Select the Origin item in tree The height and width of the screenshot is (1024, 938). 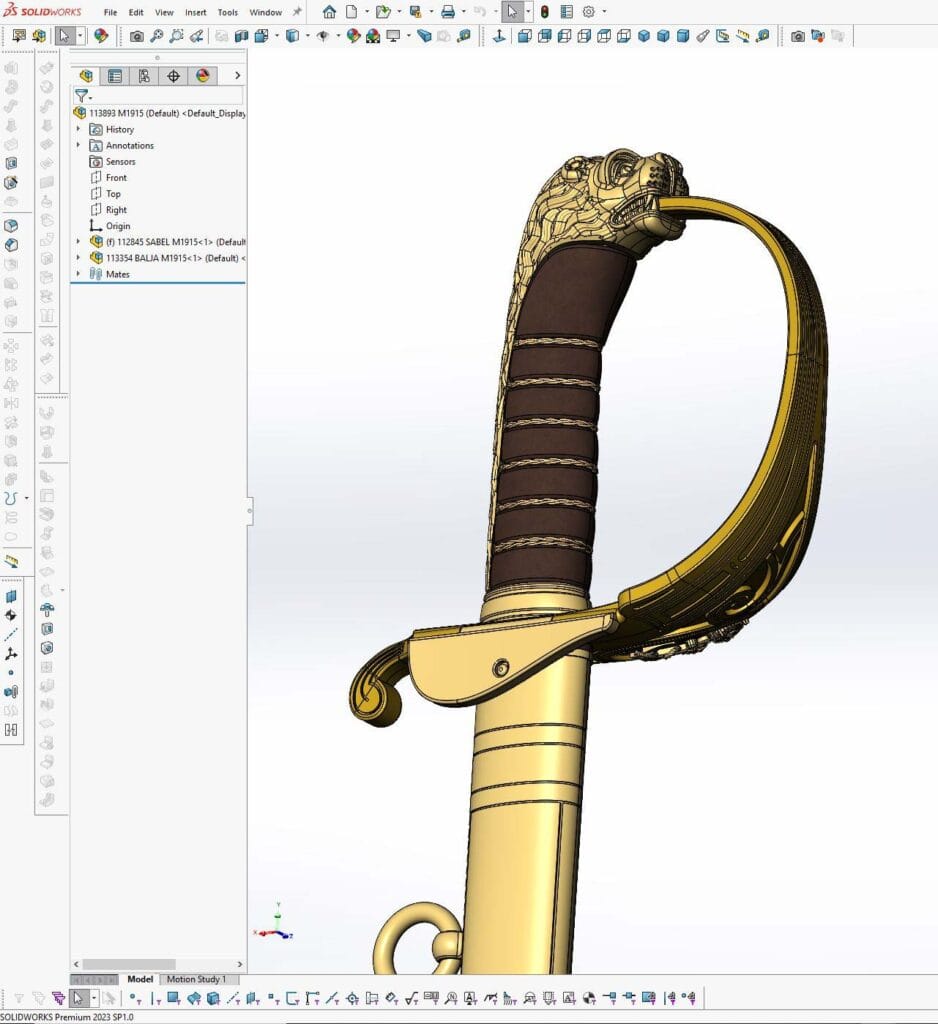coord(118,226)
